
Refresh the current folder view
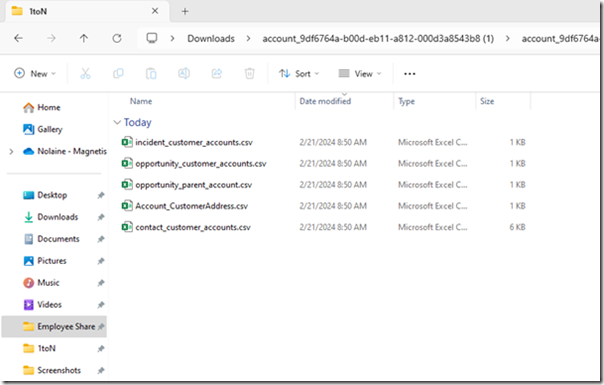click(x=117, y=38)
